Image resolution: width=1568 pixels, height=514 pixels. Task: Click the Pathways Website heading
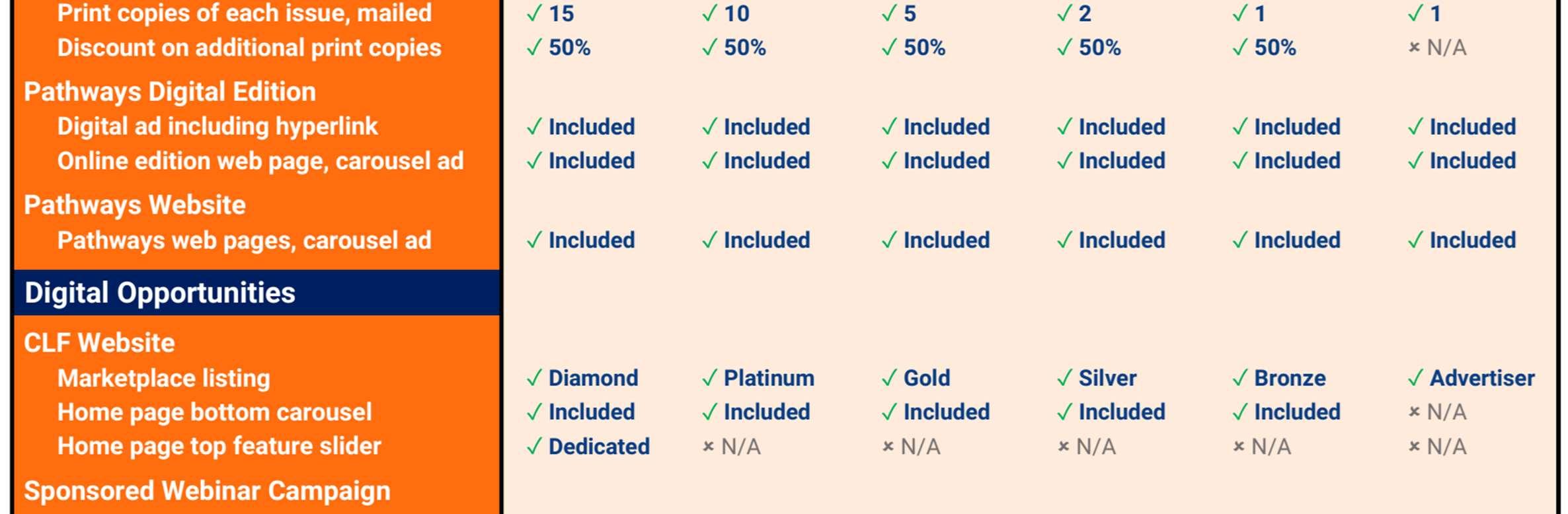[135, 205]
